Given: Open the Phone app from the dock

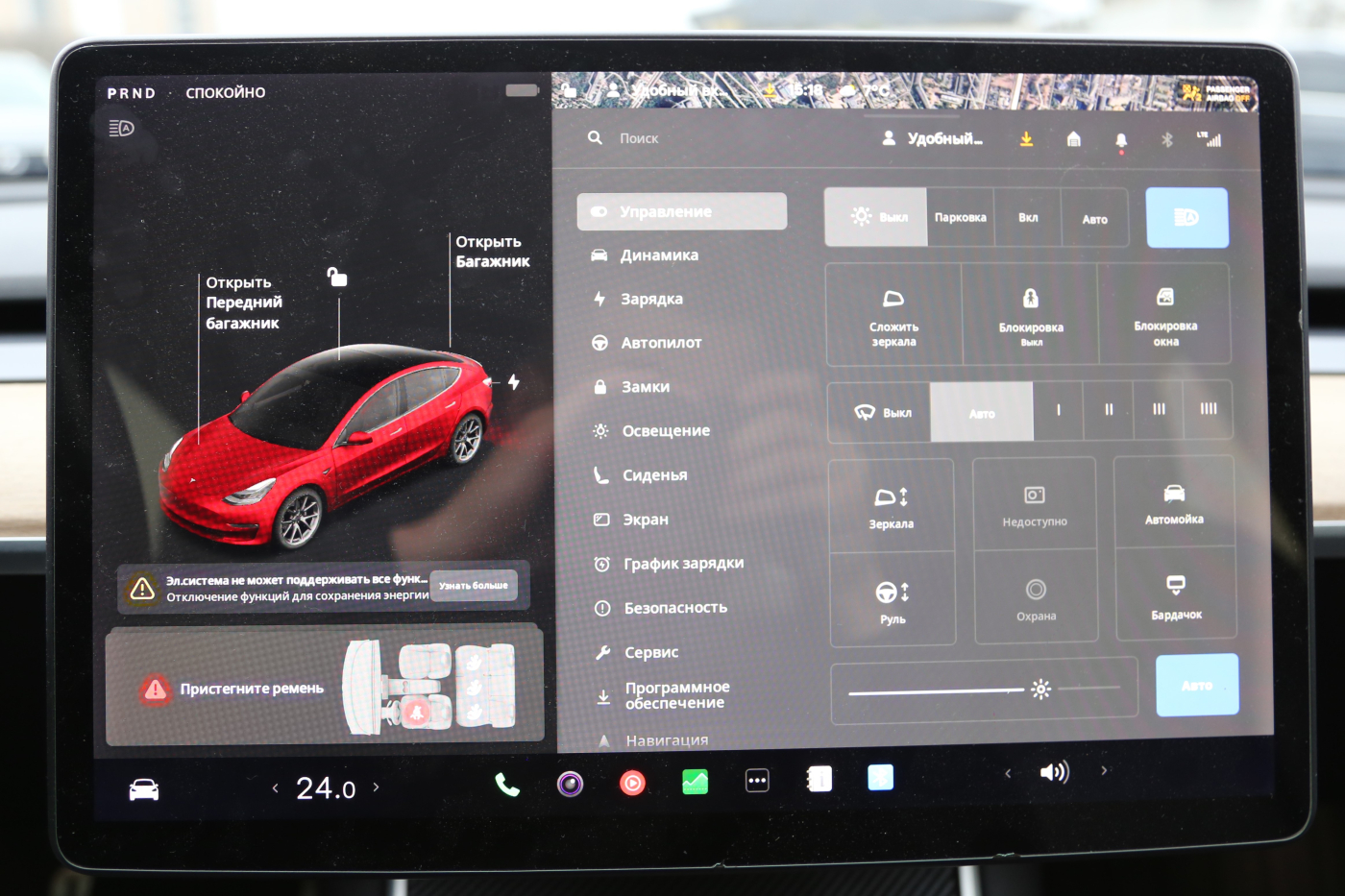Looking at the screenshot, I should click(x=506, y=785).
